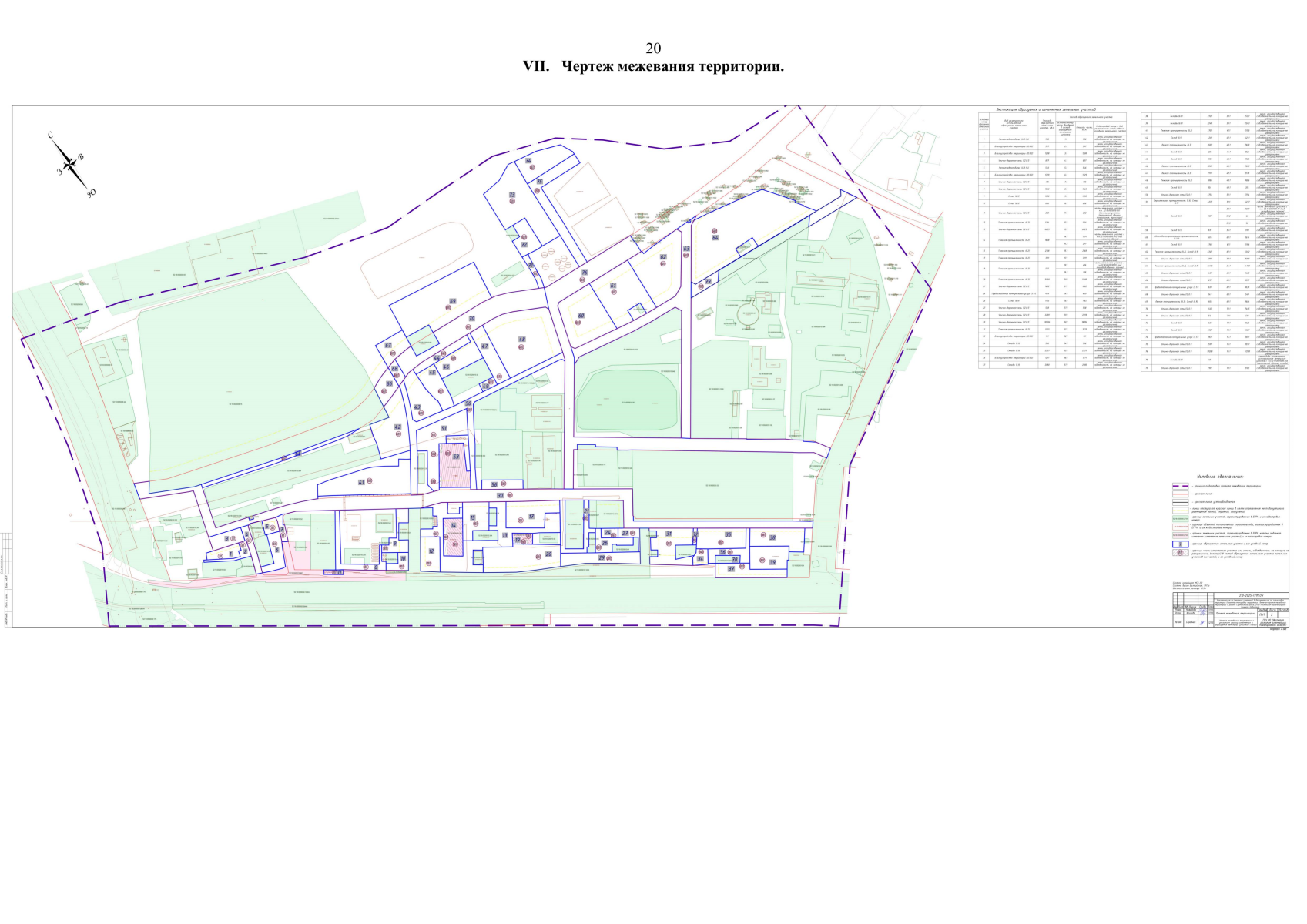Screen dimensions: 1307x924
Task: Select parcel label 60 on the map
Action: (x=581, y=316)
